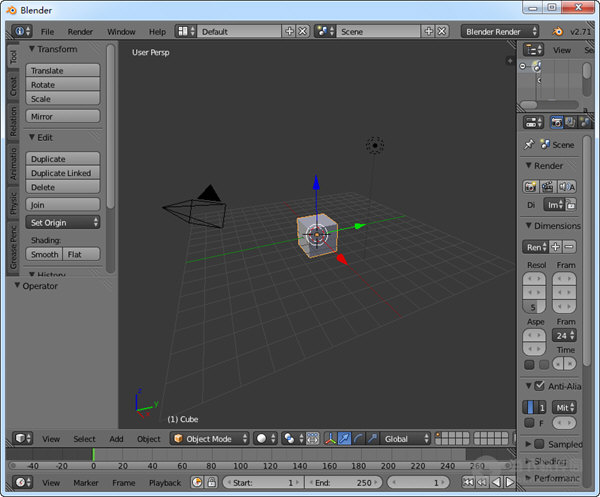Open 3D View editor type selector
This screenshot has height=497, width=600.
pos(23,438)
